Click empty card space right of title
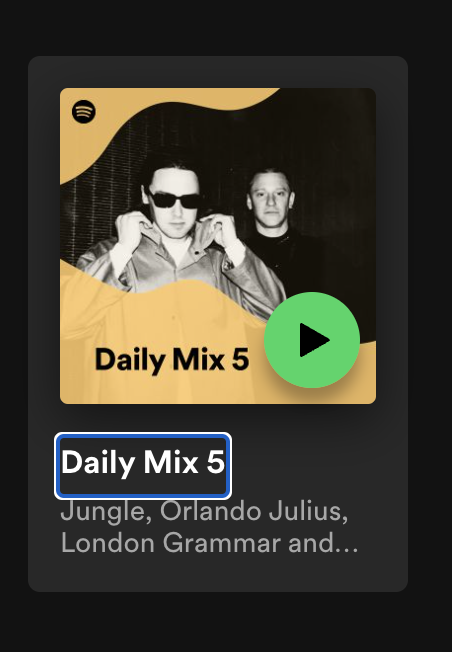Screen dimensions: 452x652 [x=316, y=464]
